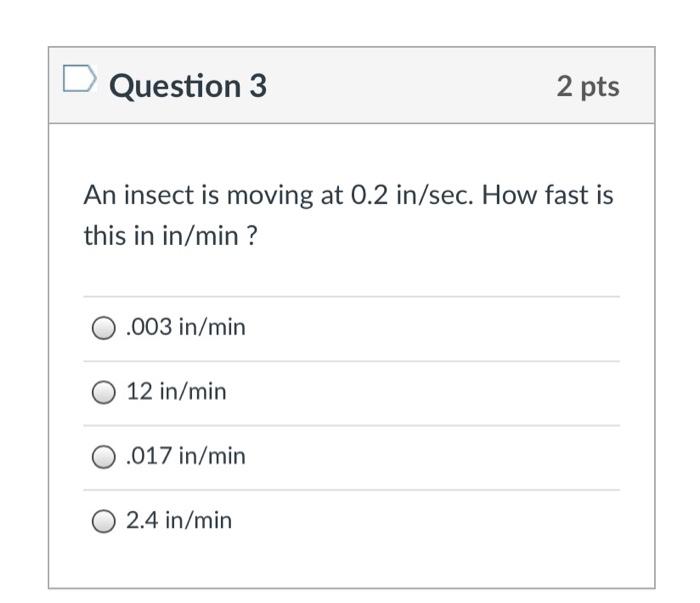
Task: Click the "3" in the question heading
Action: tap(257, 86)
